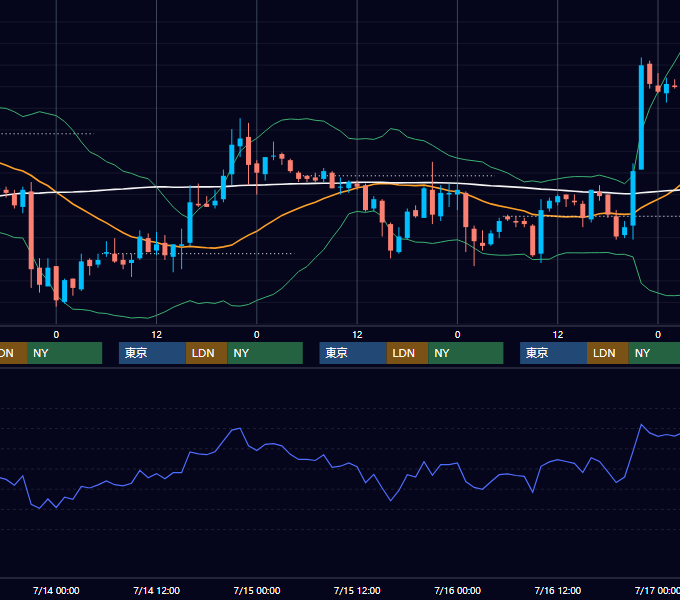Click the hour label 0 above 7/14 00:00
The image size is (680, 600).
(x=56, y=335)
